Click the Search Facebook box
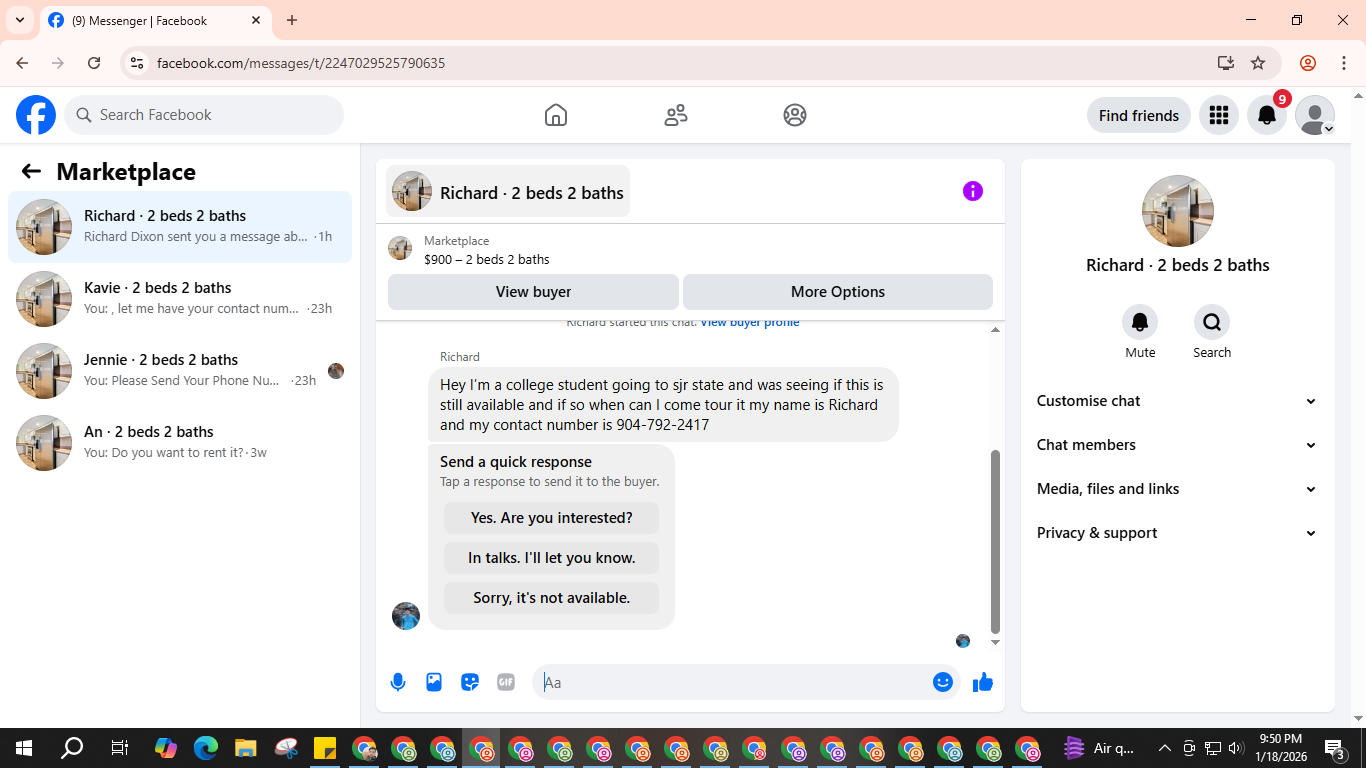 (204, 115)
